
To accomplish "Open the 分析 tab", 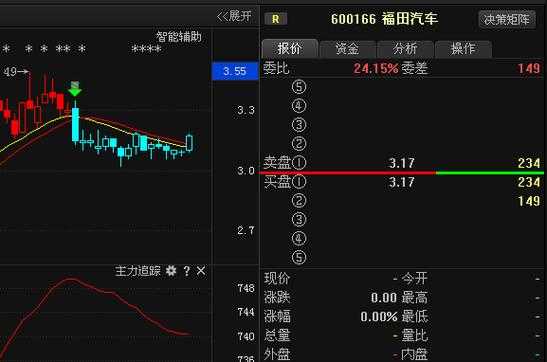I will (405, 49).
